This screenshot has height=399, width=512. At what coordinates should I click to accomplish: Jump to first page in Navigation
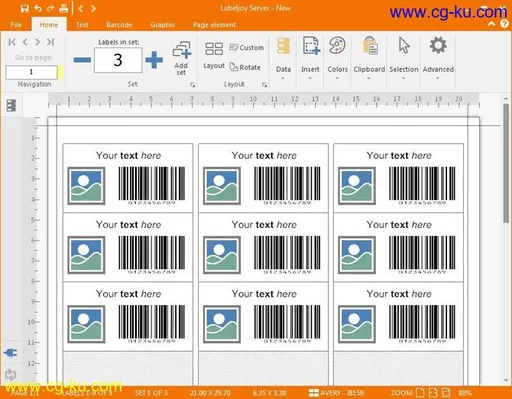[x=12, y=42]
